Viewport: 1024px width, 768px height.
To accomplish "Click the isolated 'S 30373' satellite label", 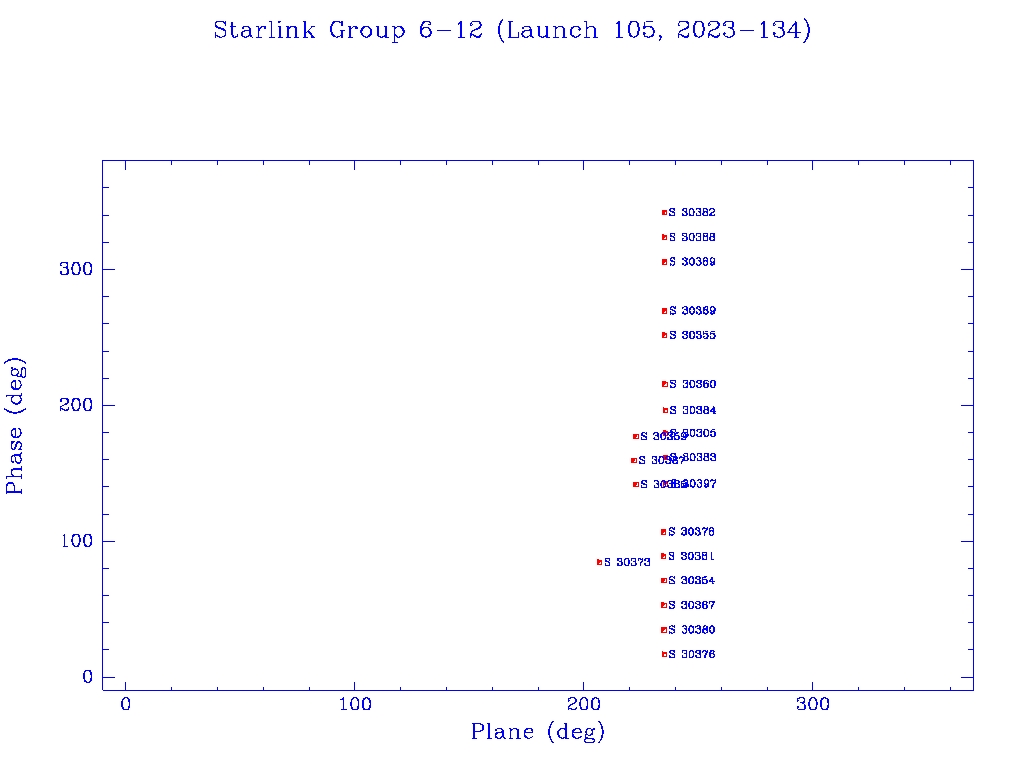I will (627, 562).
